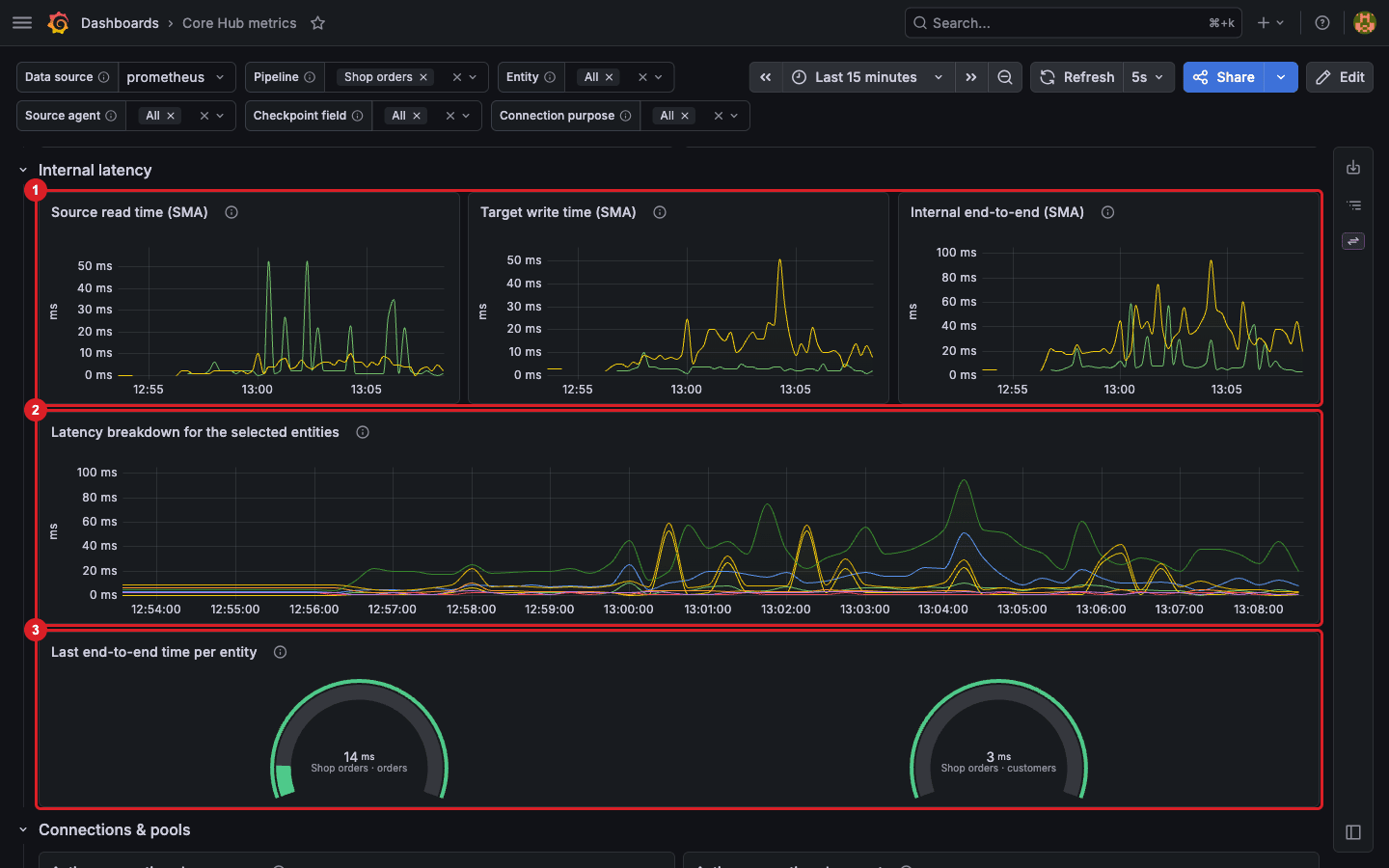Show info for Source agent variable

click(111, 116)
